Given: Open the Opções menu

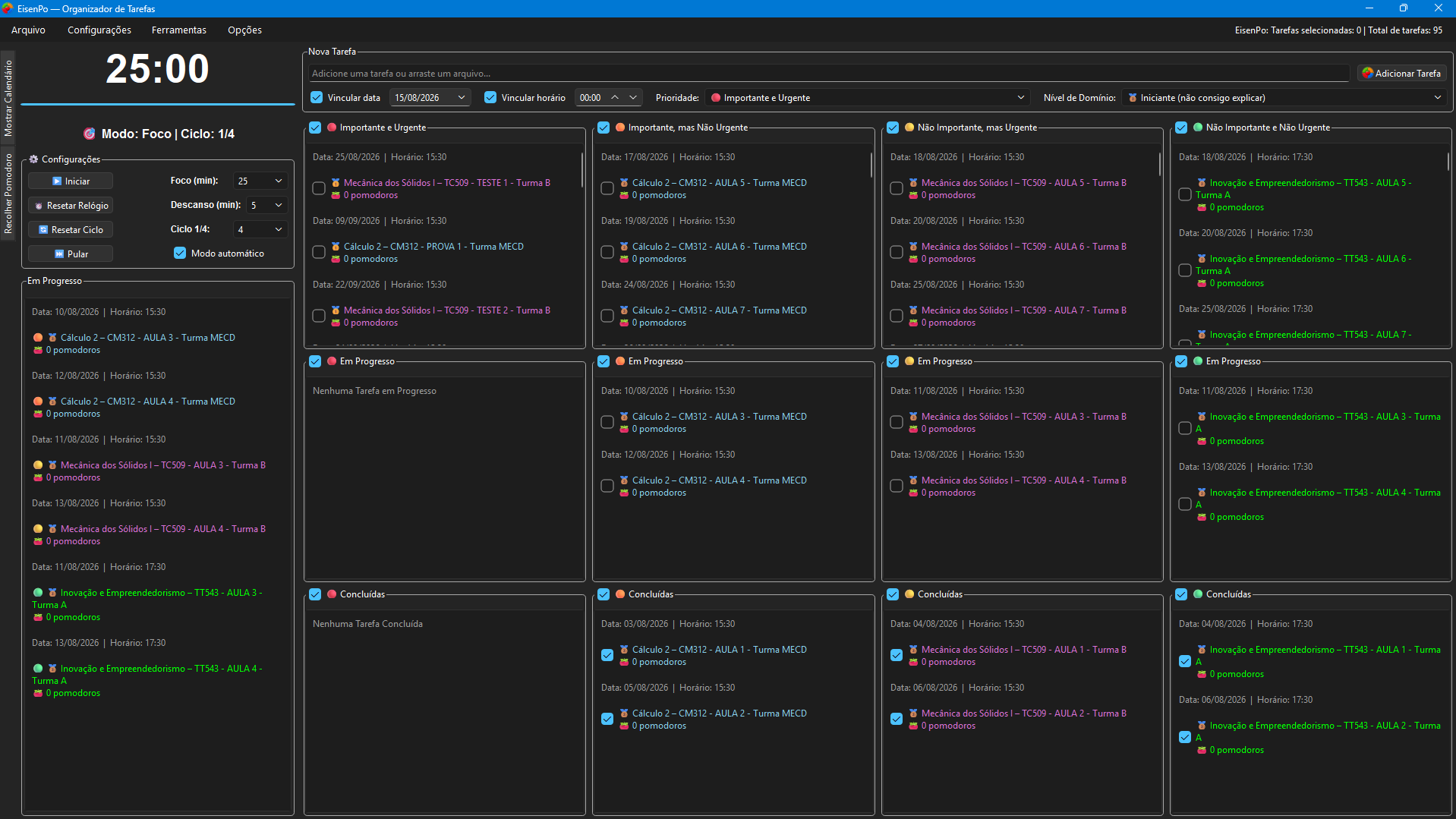Looking at the screenshot, I should (244, 30).
